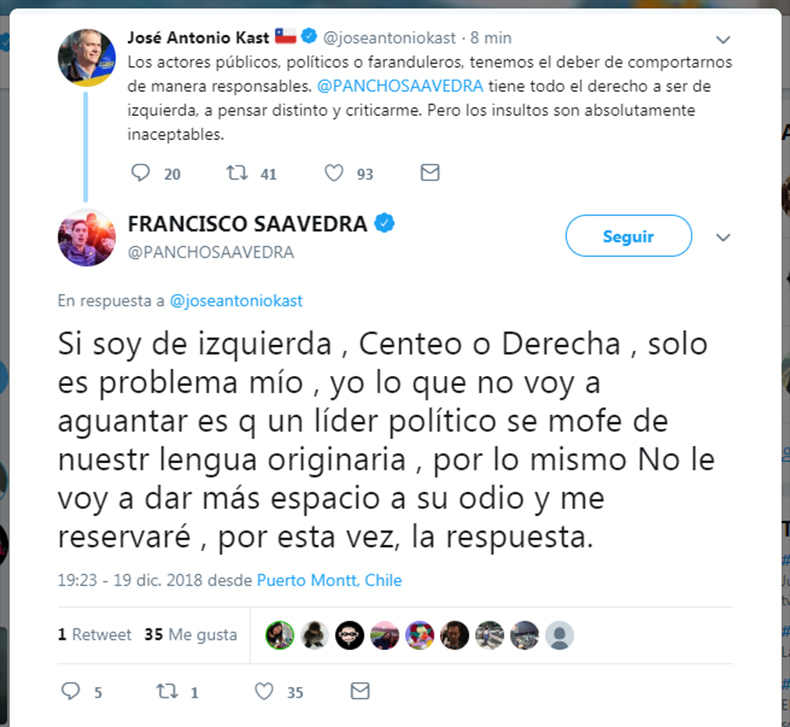The image size is (790, 727).
Task: Open the default gray silhouette liker avatar
Action: 559,635
